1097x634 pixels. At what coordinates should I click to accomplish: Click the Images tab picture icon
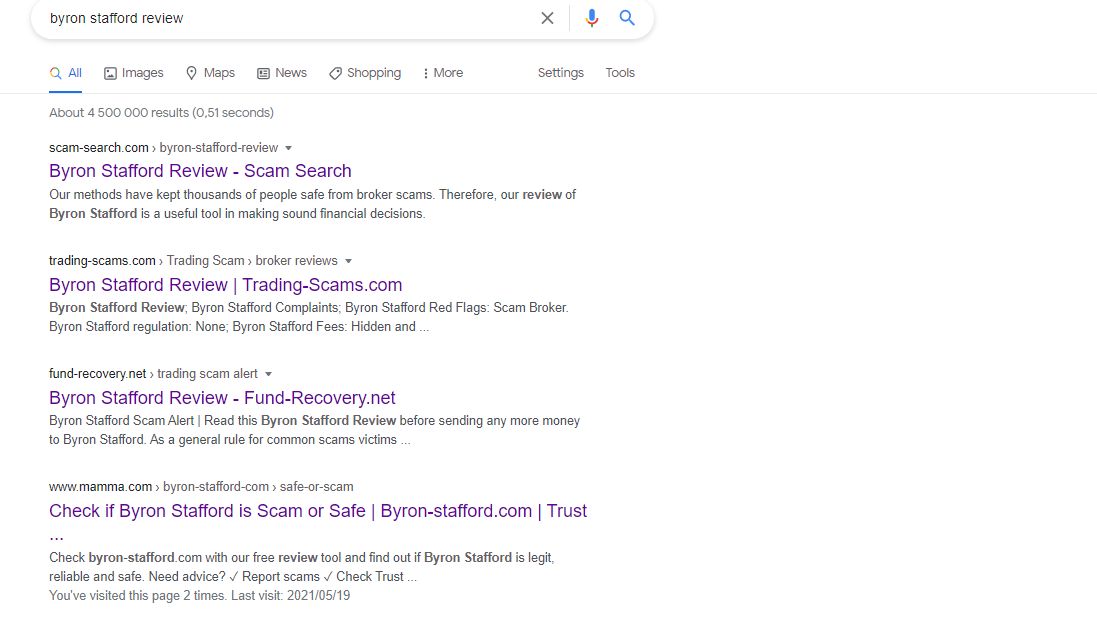(110, 73)
